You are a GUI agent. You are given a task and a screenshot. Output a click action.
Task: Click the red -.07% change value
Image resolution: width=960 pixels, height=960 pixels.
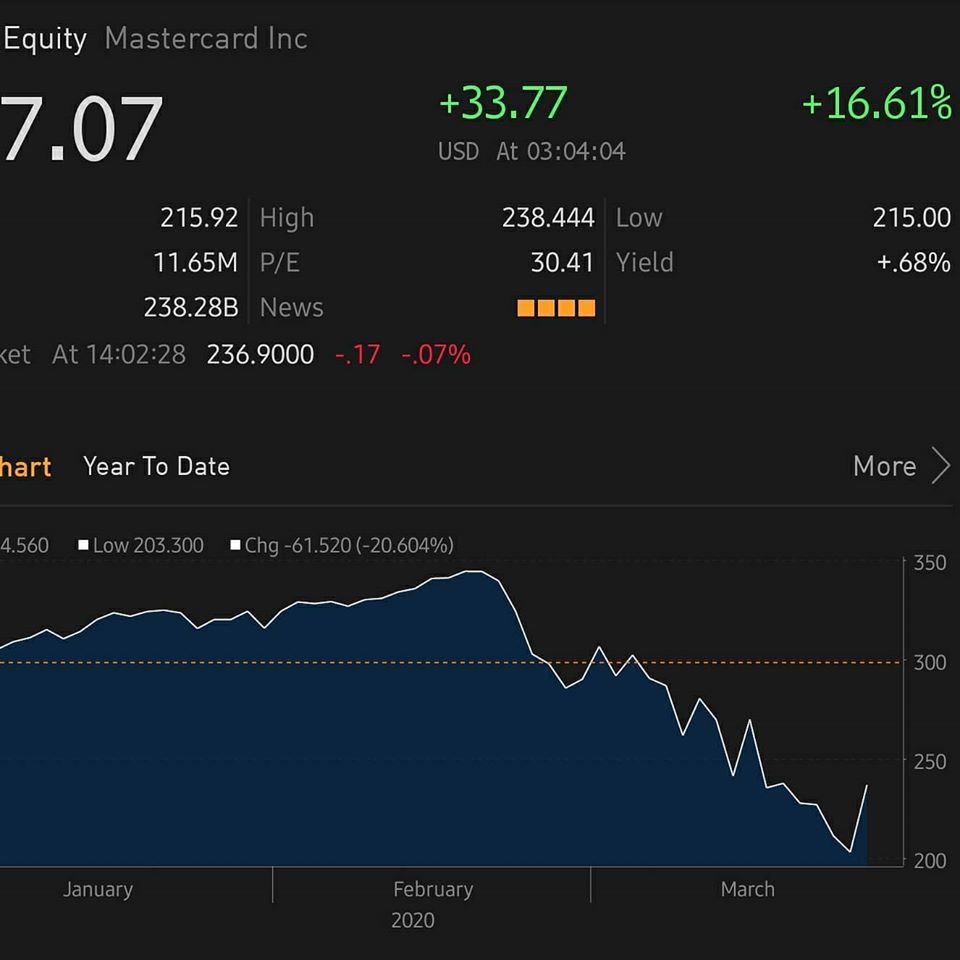point(436,354)
